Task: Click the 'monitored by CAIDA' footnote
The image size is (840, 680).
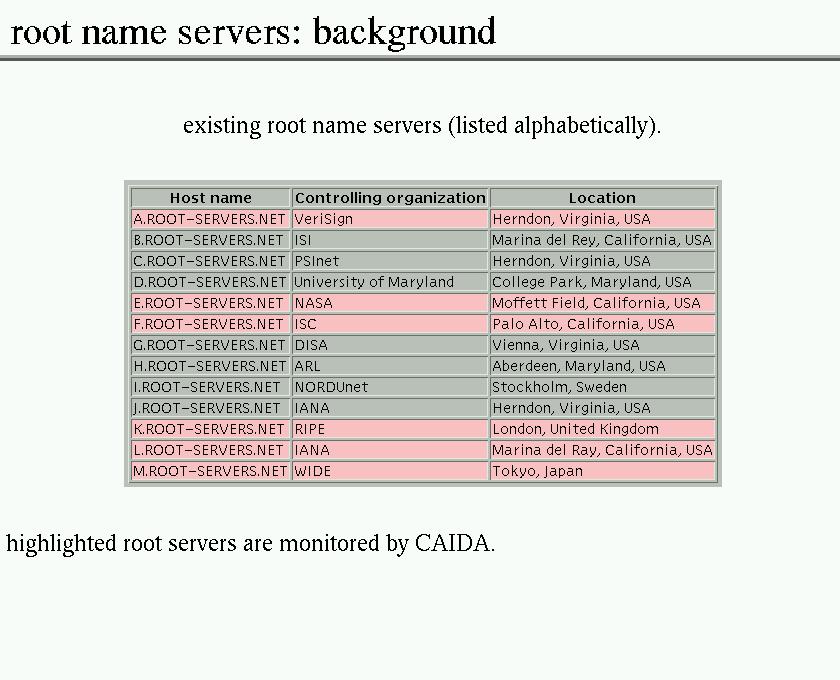Action: (250, 544)
